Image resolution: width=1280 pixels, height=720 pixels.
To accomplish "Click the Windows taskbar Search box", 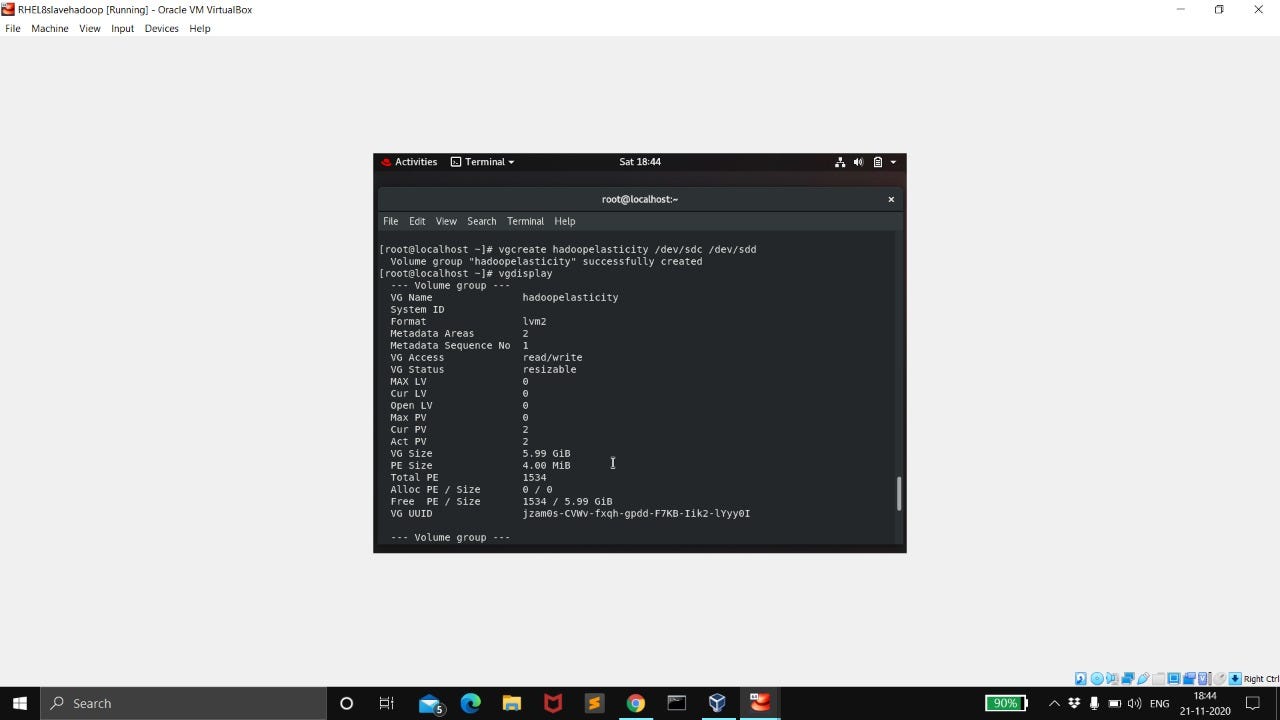I will coord(184,703).
